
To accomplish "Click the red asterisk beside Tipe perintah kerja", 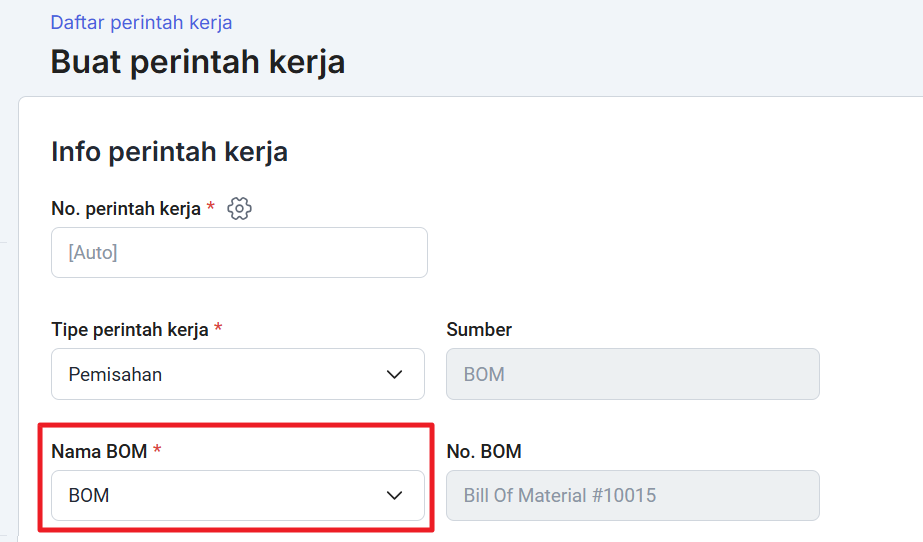I will click(x=218, y=327).
